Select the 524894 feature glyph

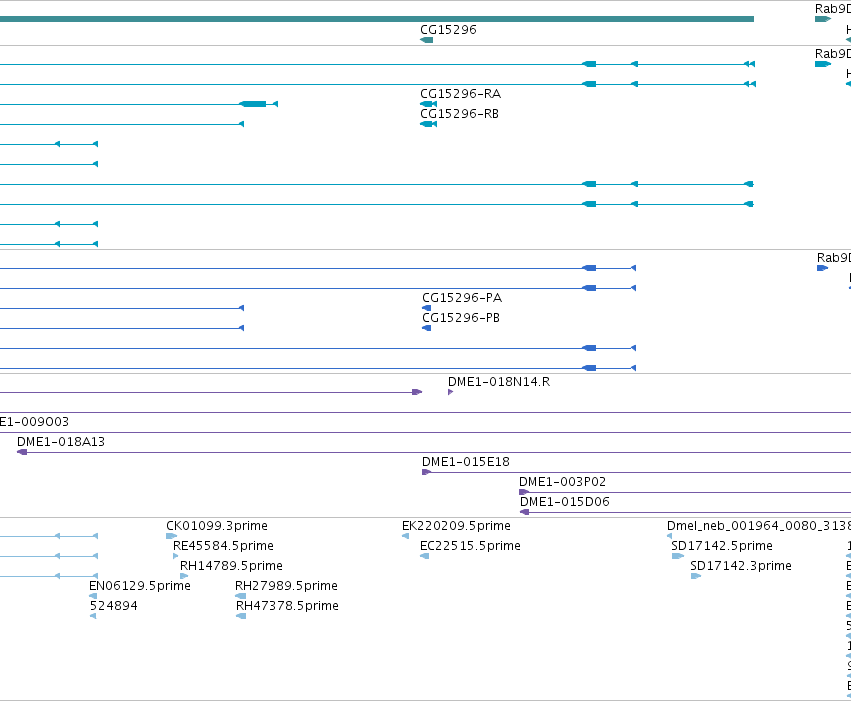93,616
